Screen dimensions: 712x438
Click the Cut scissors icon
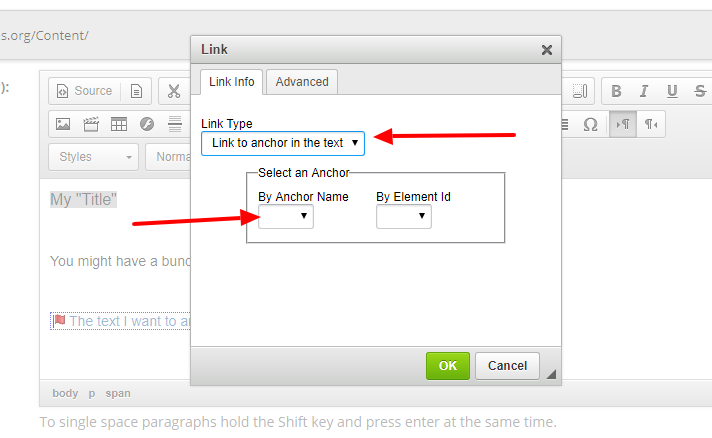174,91
